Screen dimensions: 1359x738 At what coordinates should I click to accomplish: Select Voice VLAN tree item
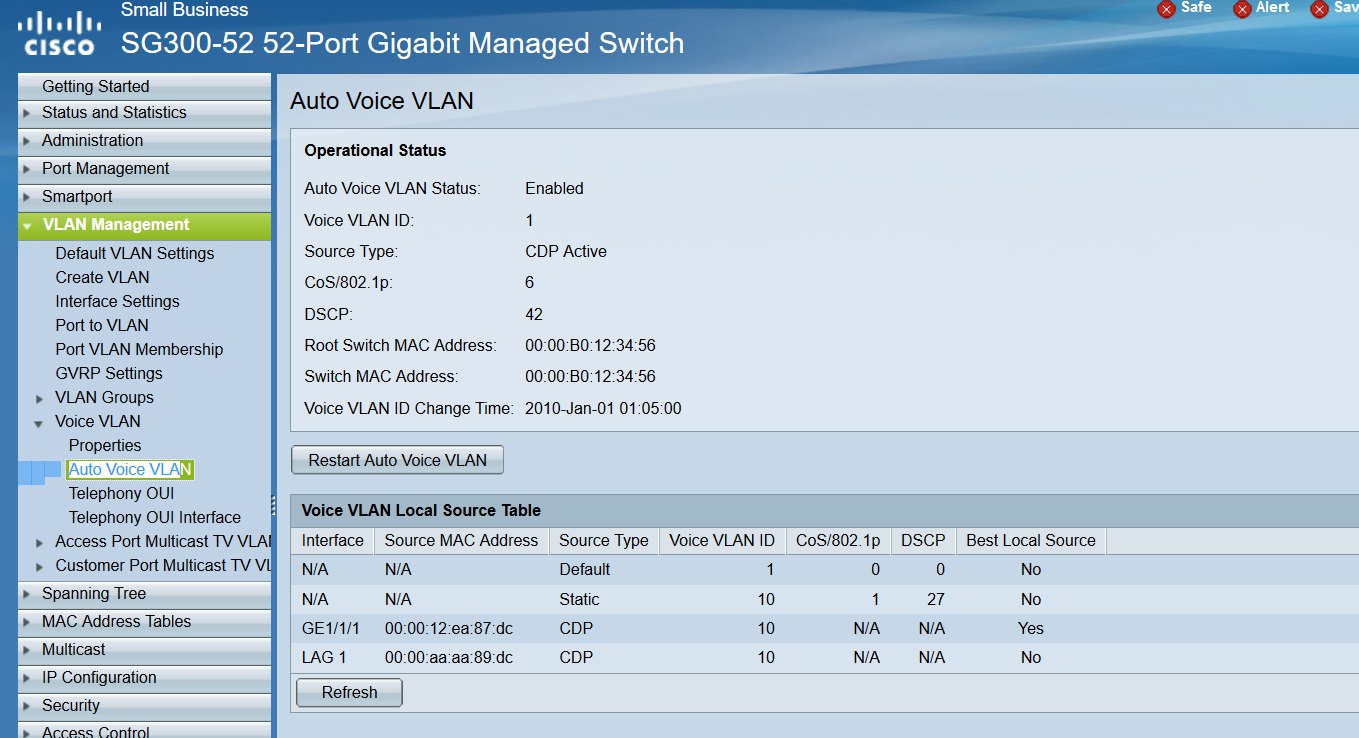point(98,421)
